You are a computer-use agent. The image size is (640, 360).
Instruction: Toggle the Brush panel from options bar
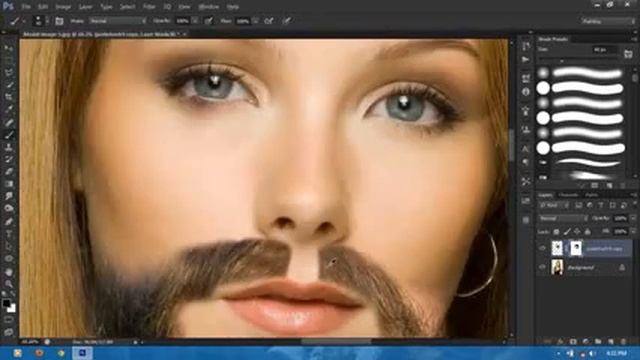click(x=59, y=21)
